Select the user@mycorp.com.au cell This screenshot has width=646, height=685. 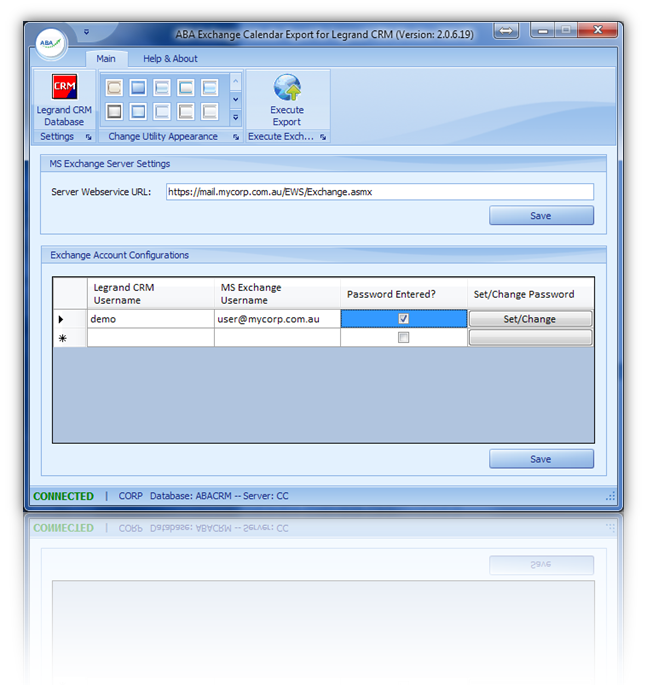pos(277,319)
